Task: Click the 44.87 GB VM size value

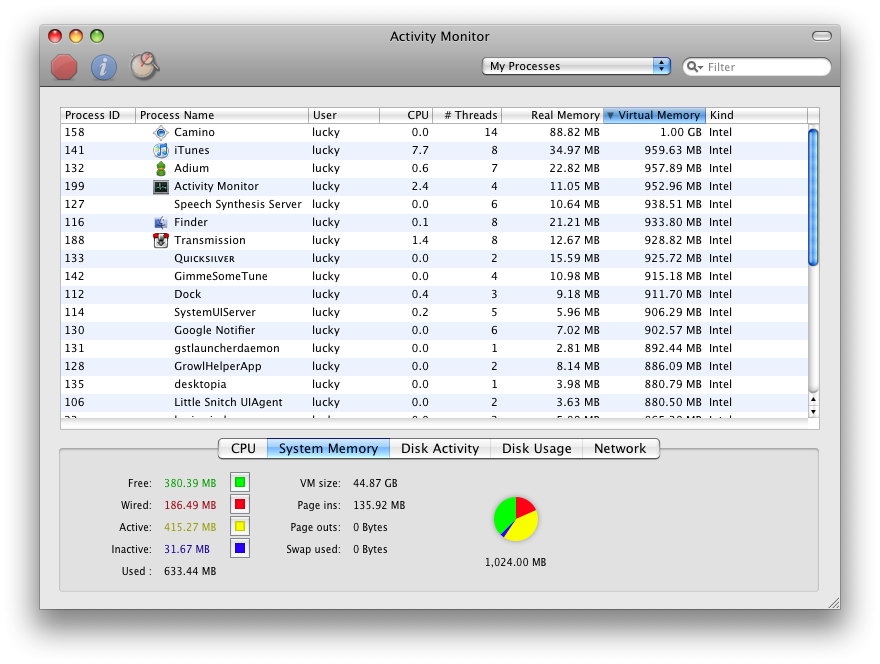Action: pyautogui.click(x=375, y=483)
